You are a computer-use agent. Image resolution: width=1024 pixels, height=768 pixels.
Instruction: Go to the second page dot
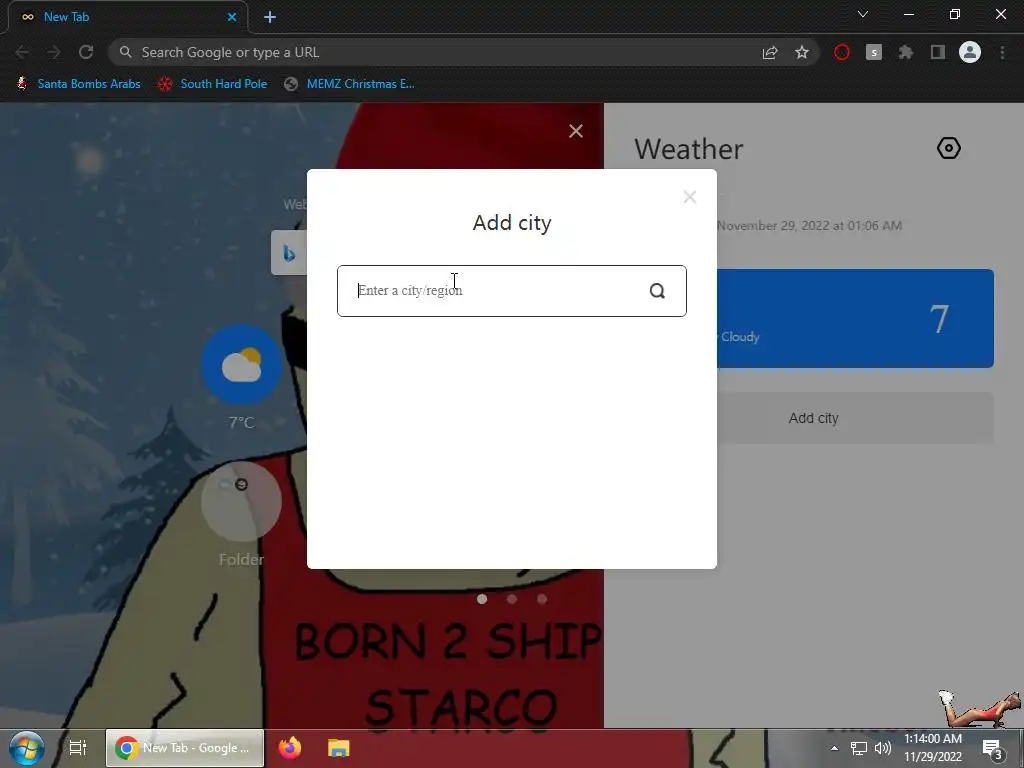[x=512, y=599]
